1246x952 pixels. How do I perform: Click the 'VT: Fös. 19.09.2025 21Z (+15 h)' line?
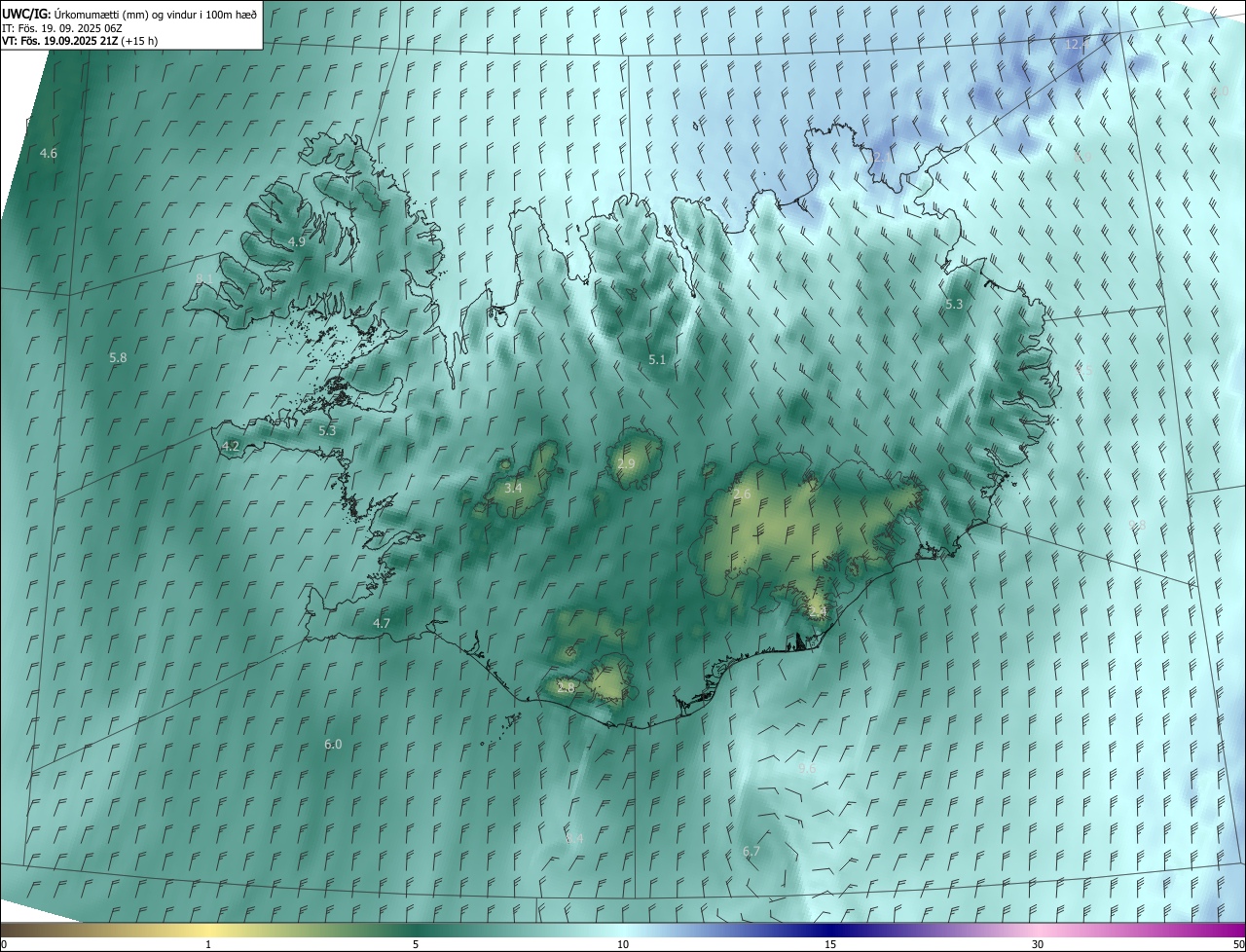pyautogui.click(x=80, y=42)
